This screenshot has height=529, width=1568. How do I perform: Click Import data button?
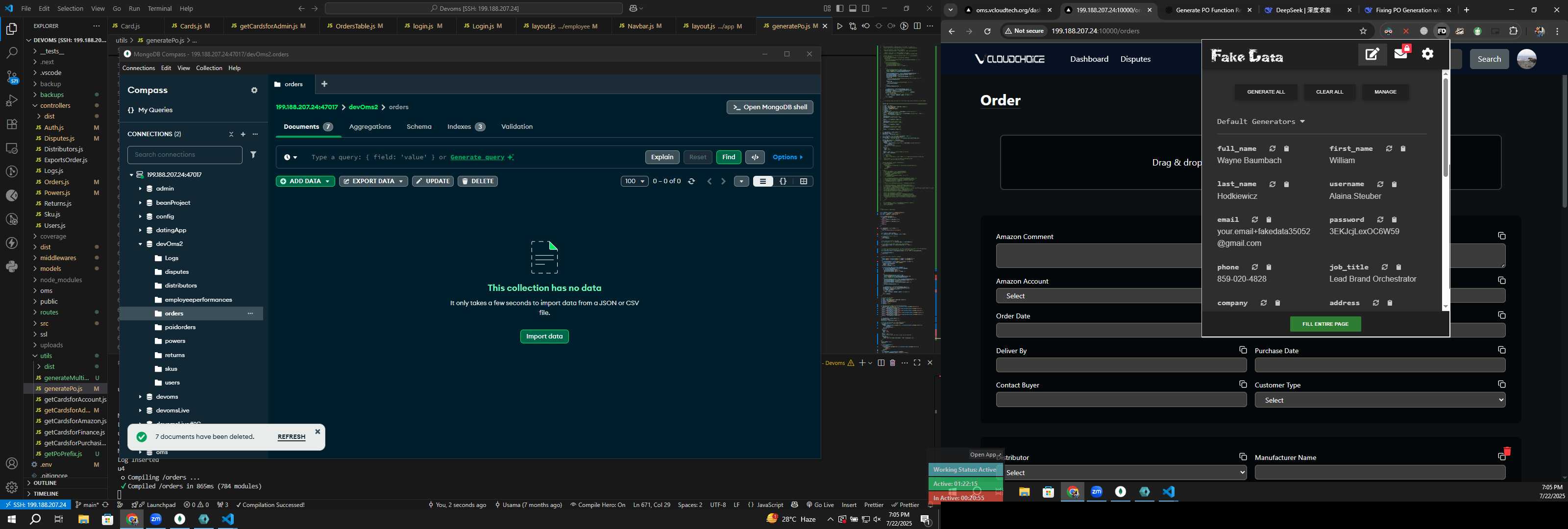[544, 337]
